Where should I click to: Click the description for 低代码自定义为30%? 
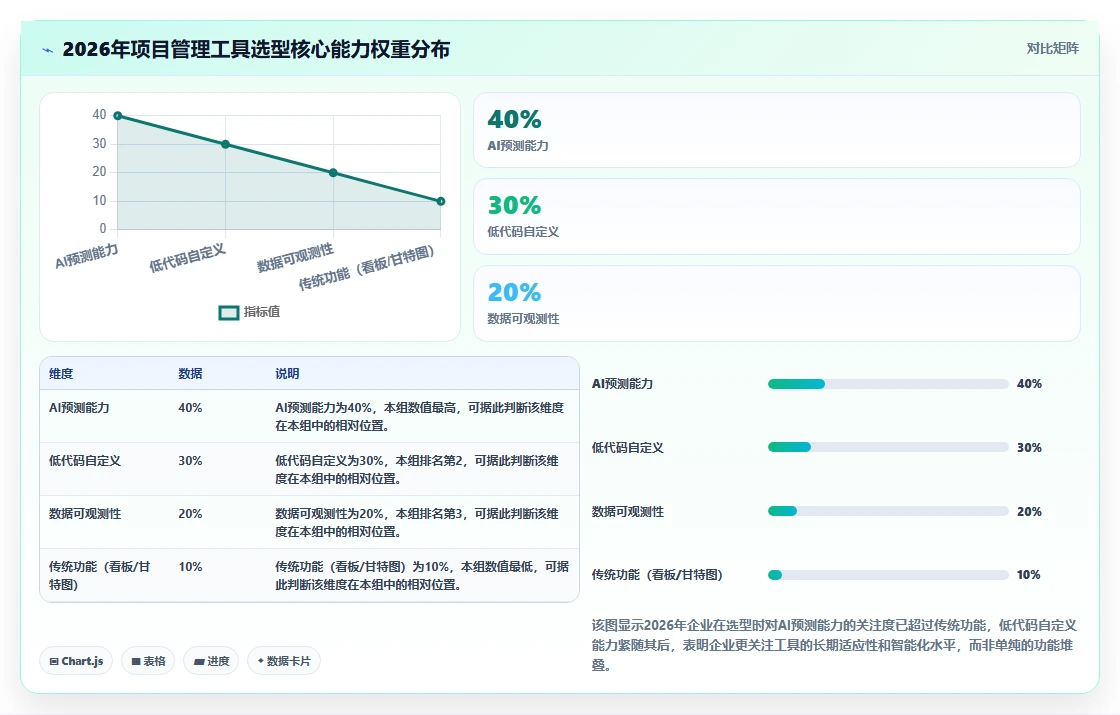point(416,469)
